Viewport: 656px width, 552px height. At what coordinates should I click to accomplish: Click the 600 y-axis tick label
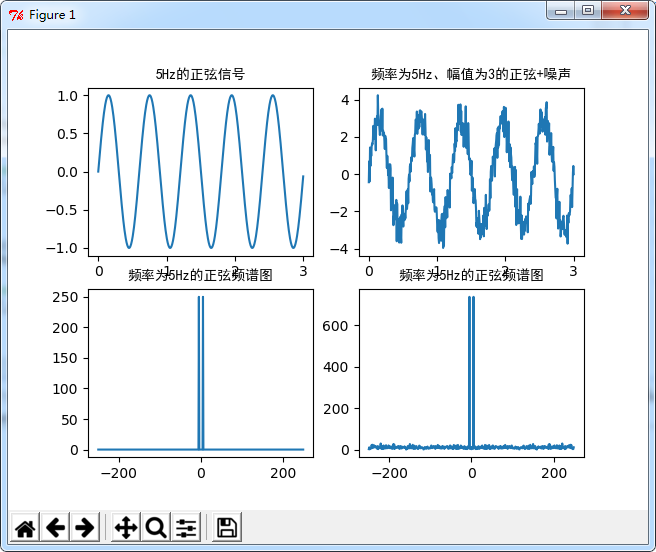(x=335, y=326)
